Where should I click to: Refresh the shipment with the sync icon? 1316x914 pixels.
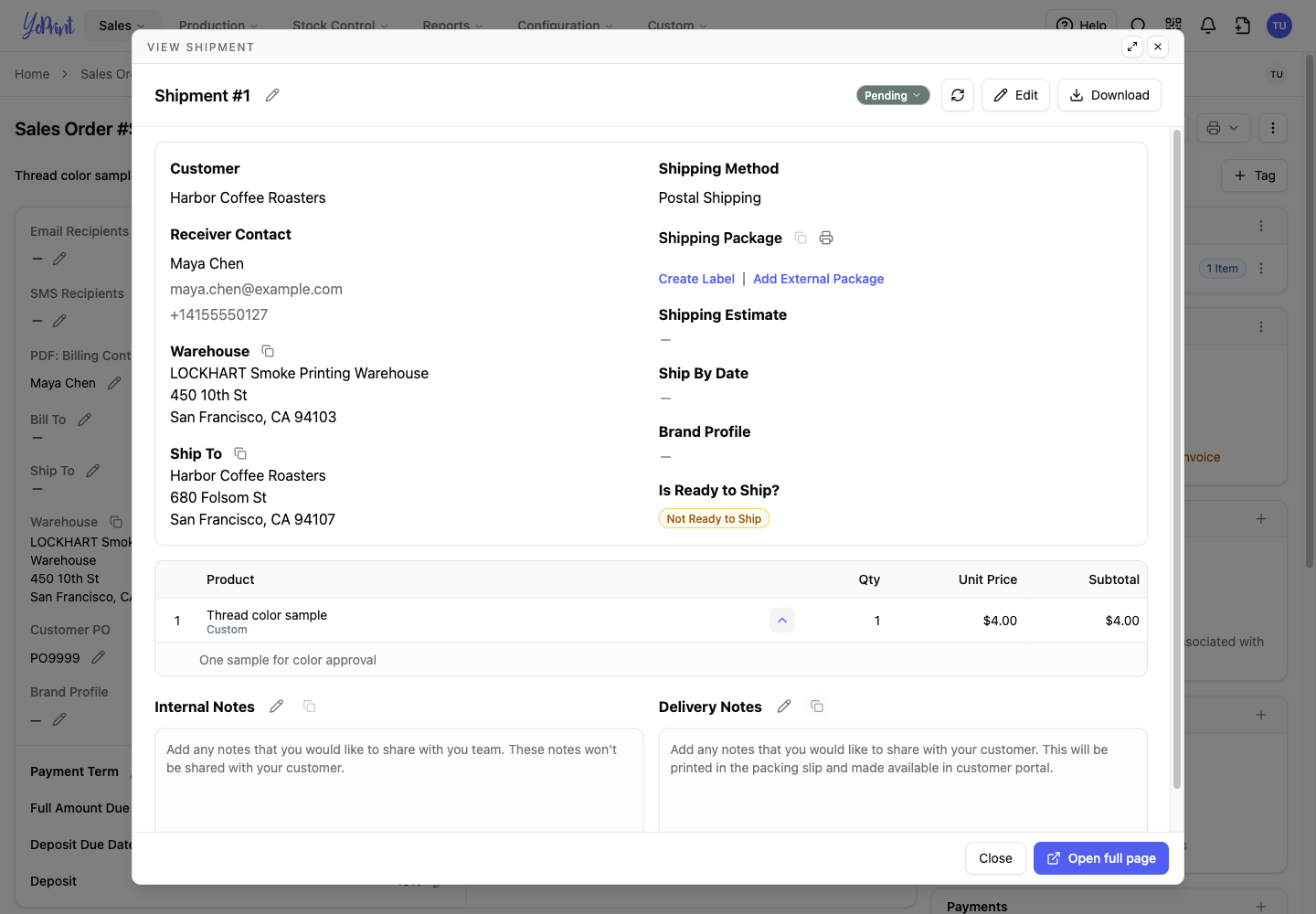pyautogui.click(x=958, y=95)
